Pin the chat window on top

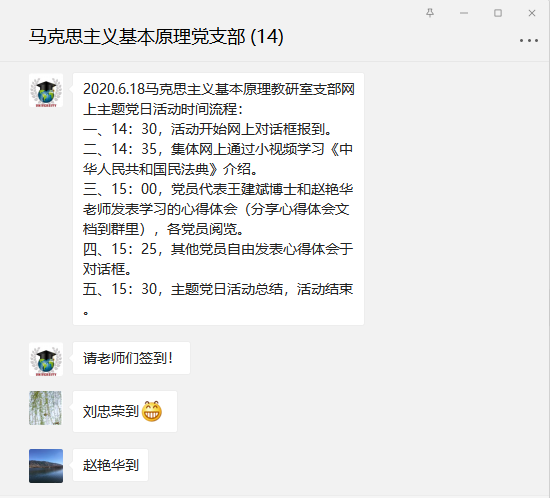pyautogui.click(x=430, y=13)
